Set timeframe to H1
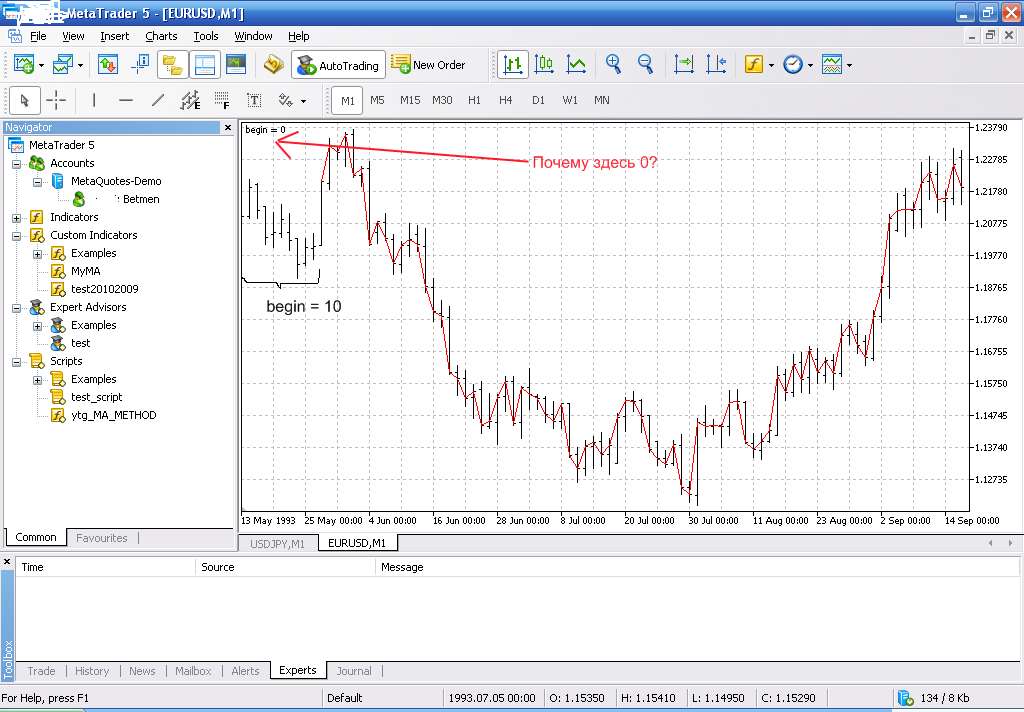The image size is (1024, 712). 474,101
